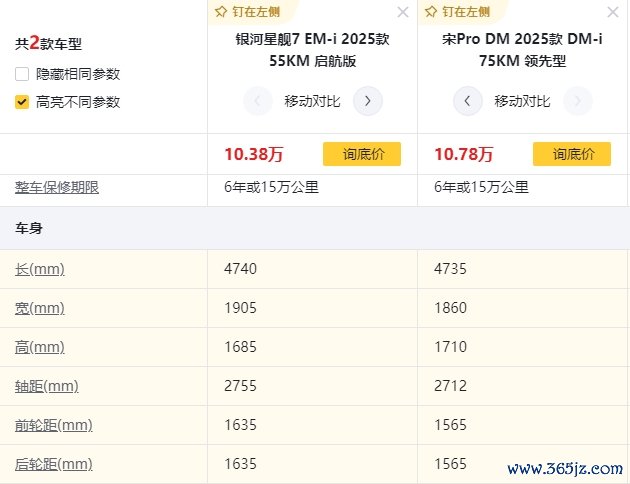630x484 pixels.
Task: Enable 隐藏相同参数 checkbox
Action: click(x=22, y=74)
